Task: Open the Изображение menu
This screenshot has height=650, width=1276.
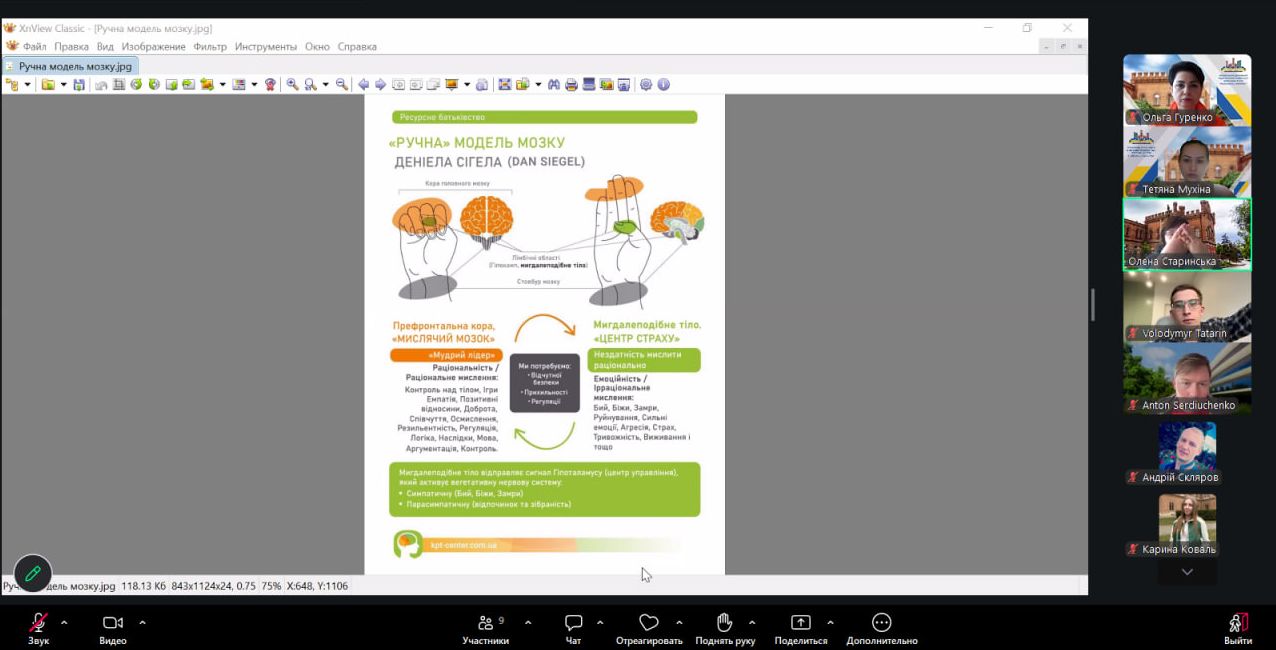Action: [x=153, y=47]
